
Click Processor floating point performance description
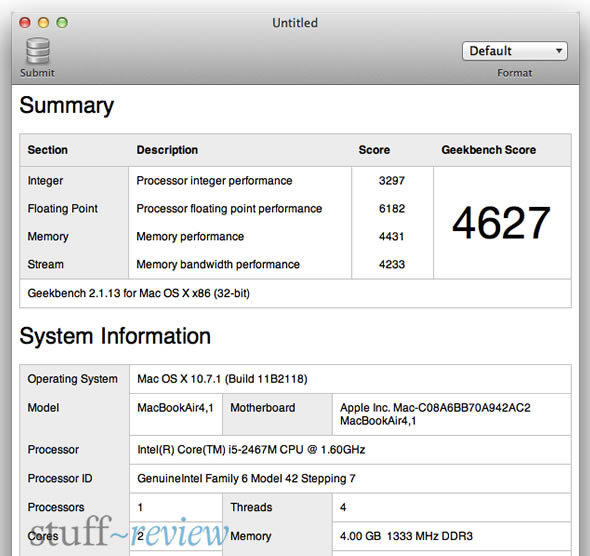click(x=229, y=208)
